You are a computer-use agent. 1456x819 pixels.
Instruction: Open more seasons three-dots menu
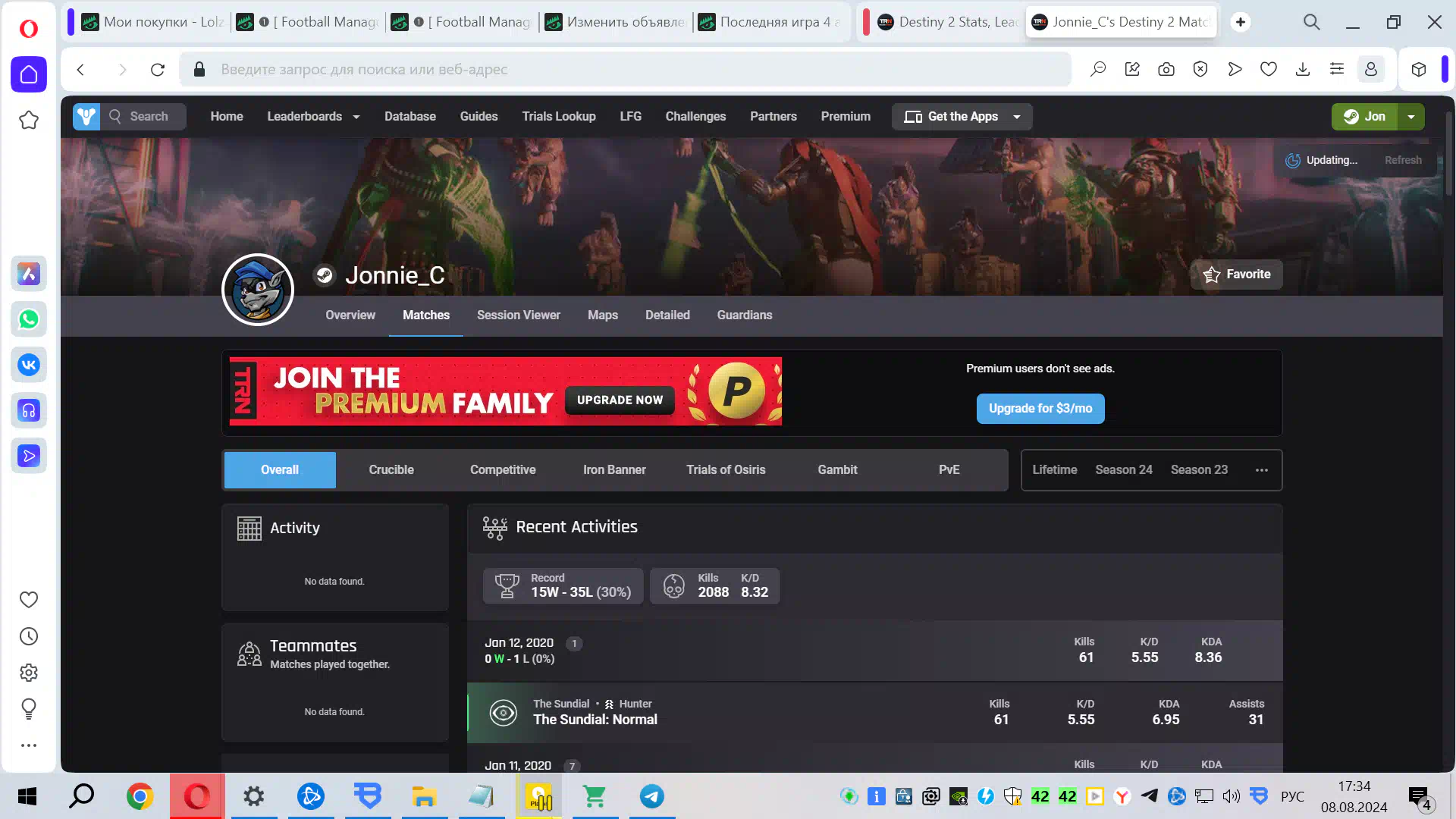[1262, 470]
